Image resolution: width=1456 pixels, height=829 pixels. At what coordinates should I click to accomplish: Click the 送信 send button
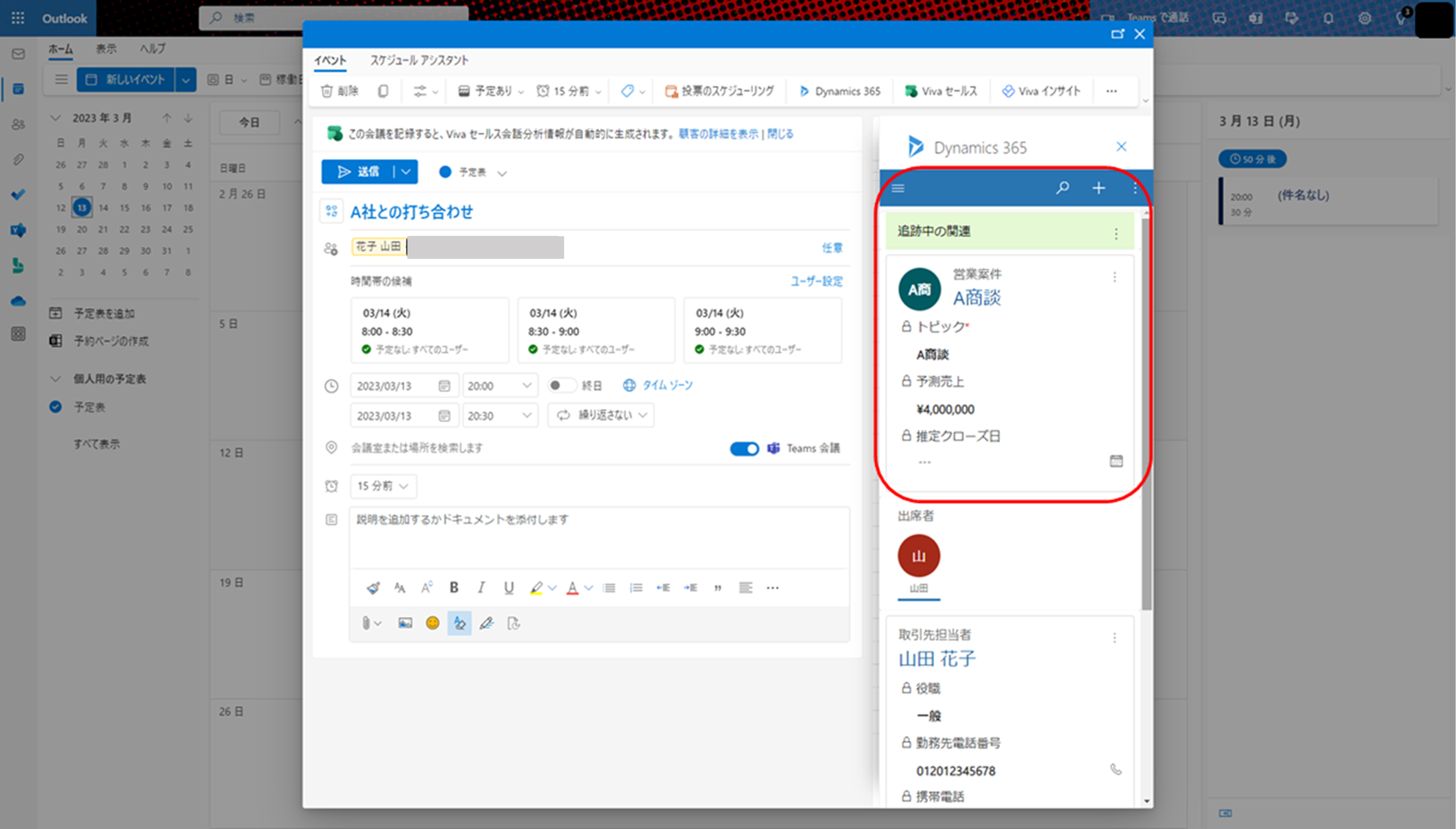click(358, 172)
